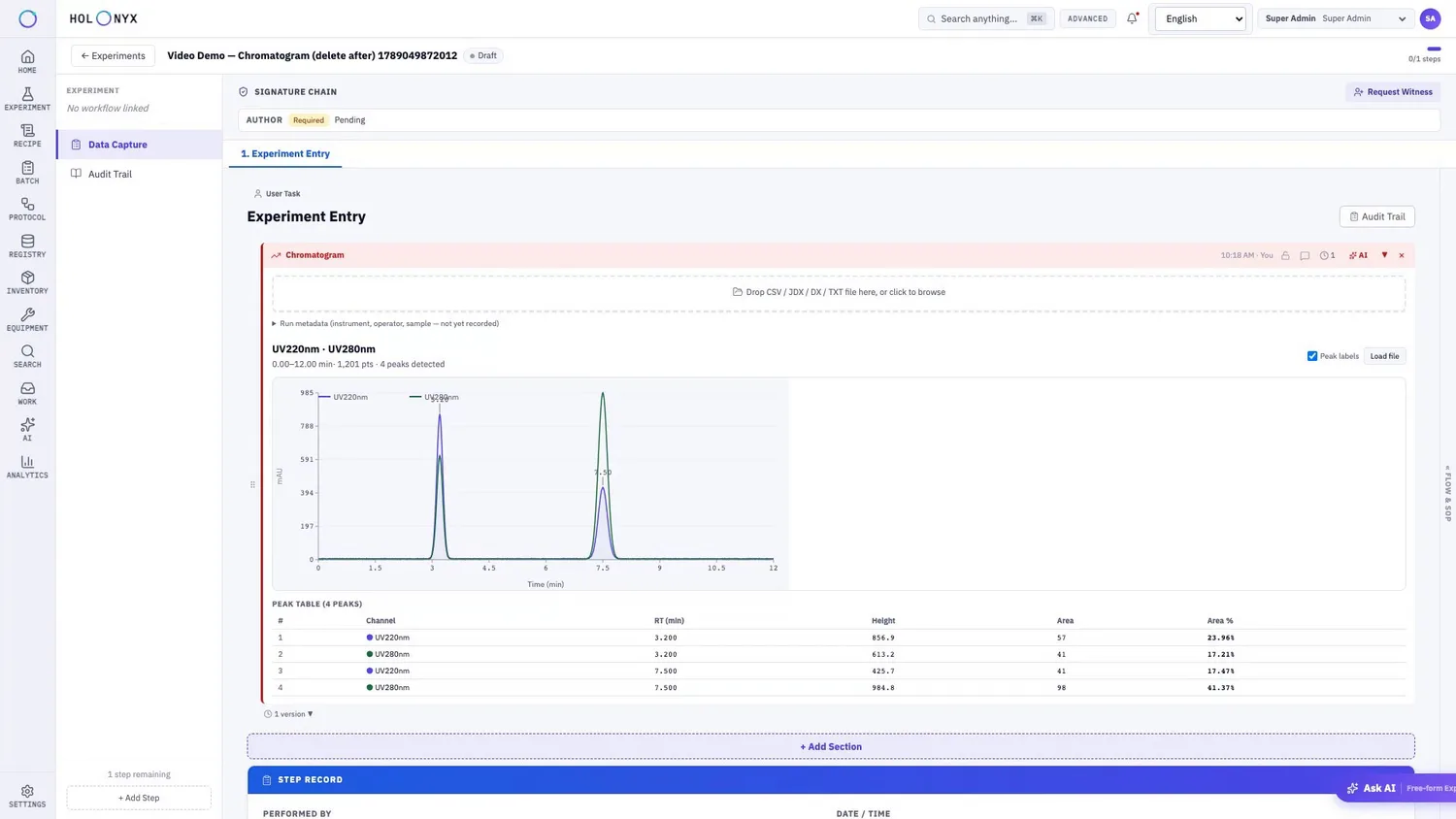Click the Step Record header bar
The height and width of the screenshot is (819, 1456).
pyautogui.click(x=831, y=780)
